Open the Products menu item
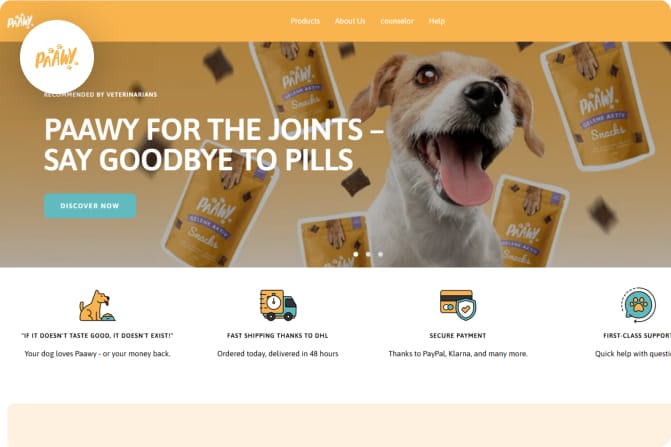Viewport: 671px width, 447px height. [x=305, y=21]
